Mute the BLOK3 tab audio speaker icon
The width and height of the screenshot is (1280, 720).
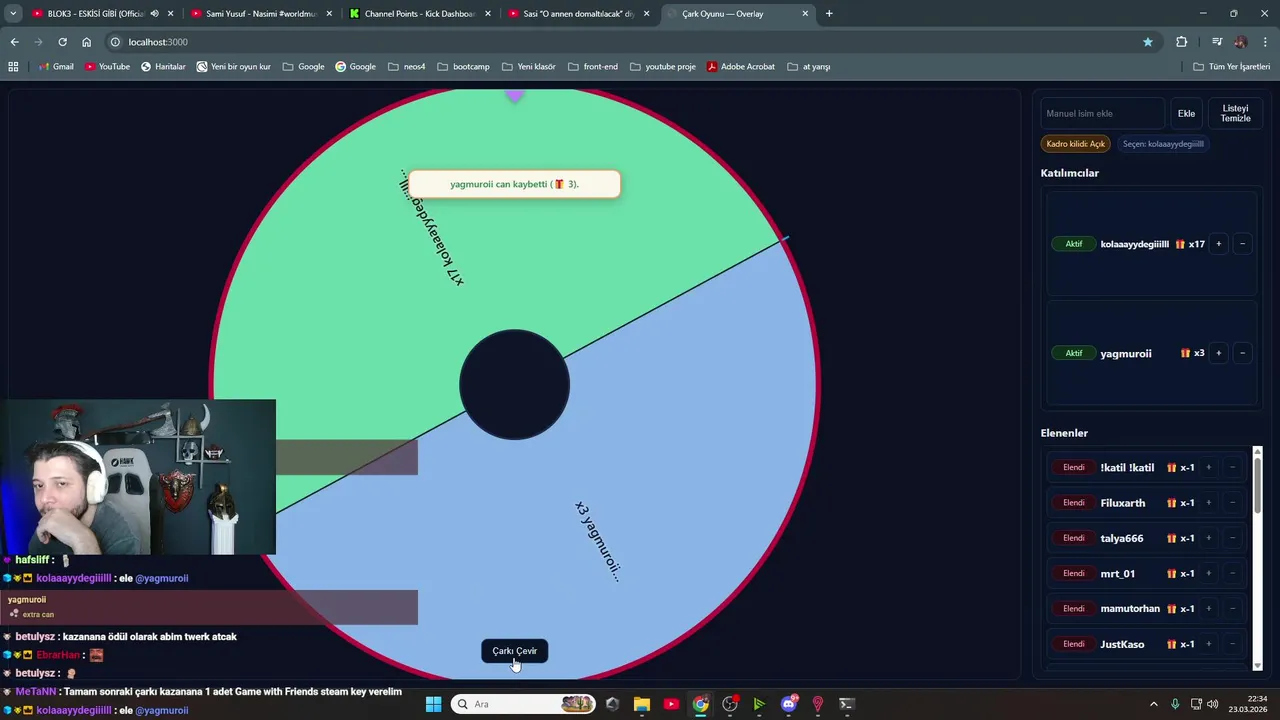click(x=154, y=14)
